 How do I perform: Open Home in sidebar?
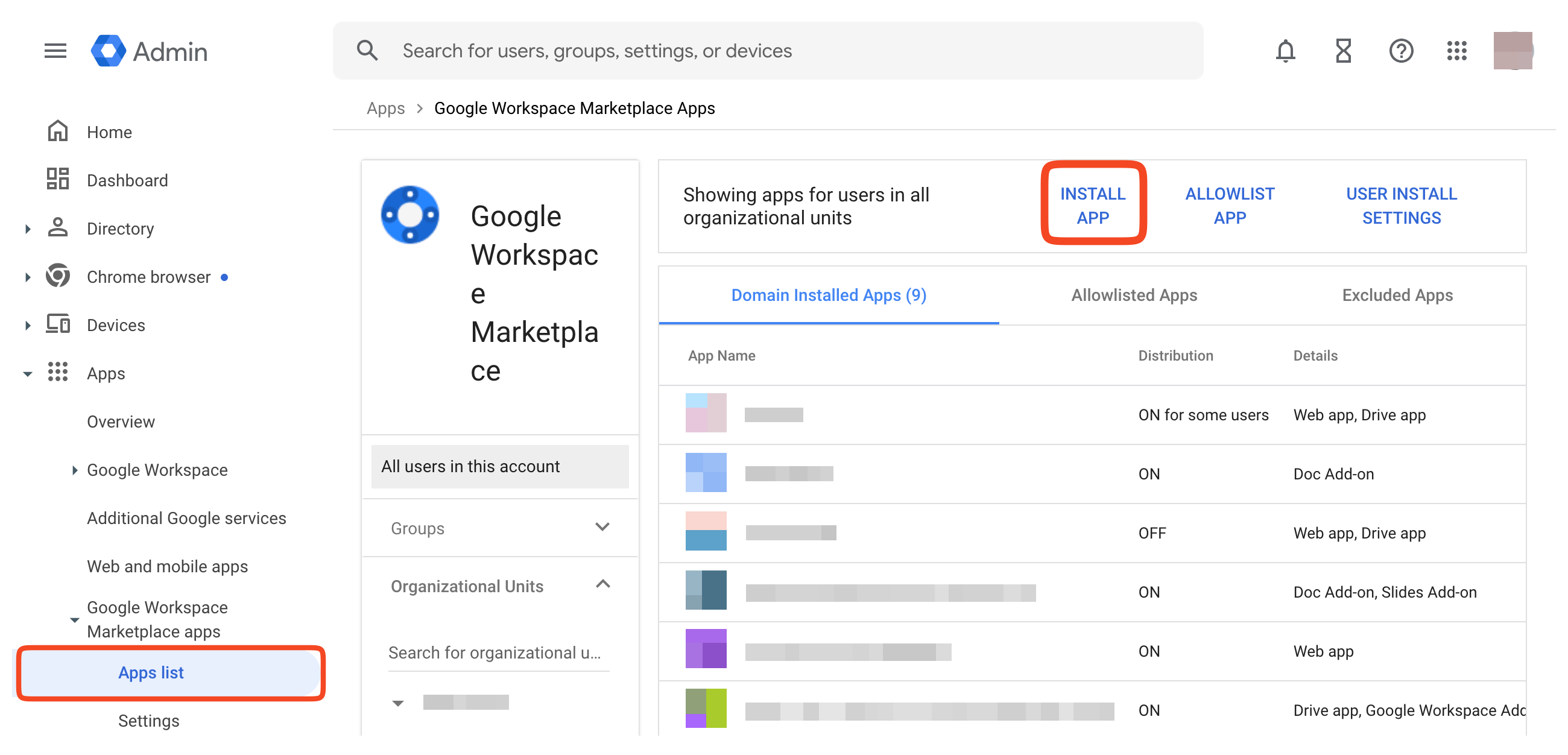(x=109, y=132)
